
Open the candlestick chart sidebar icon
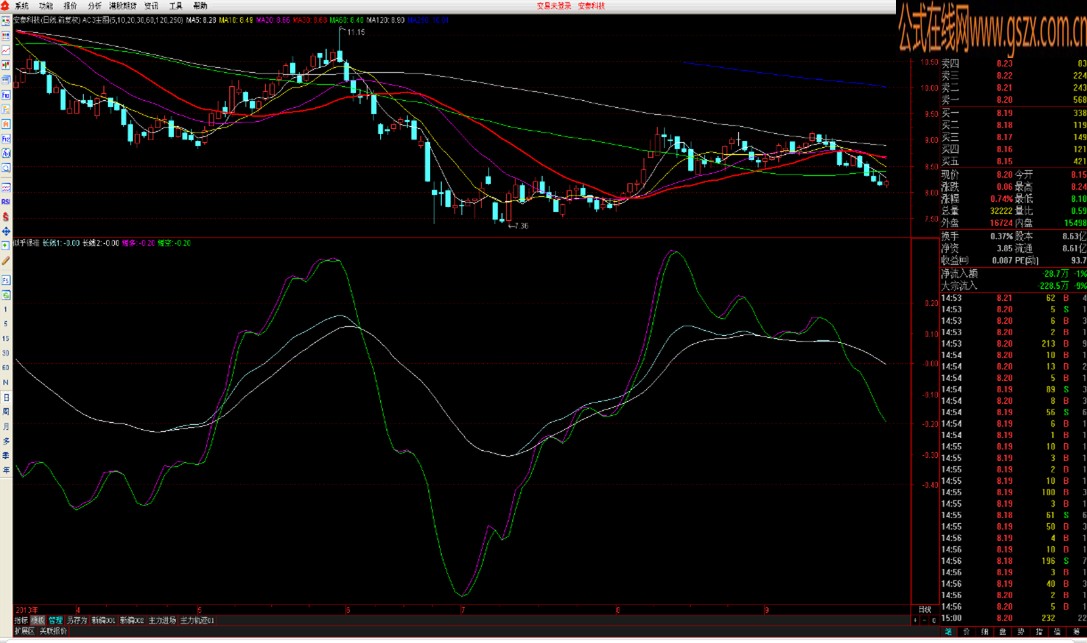6,65
